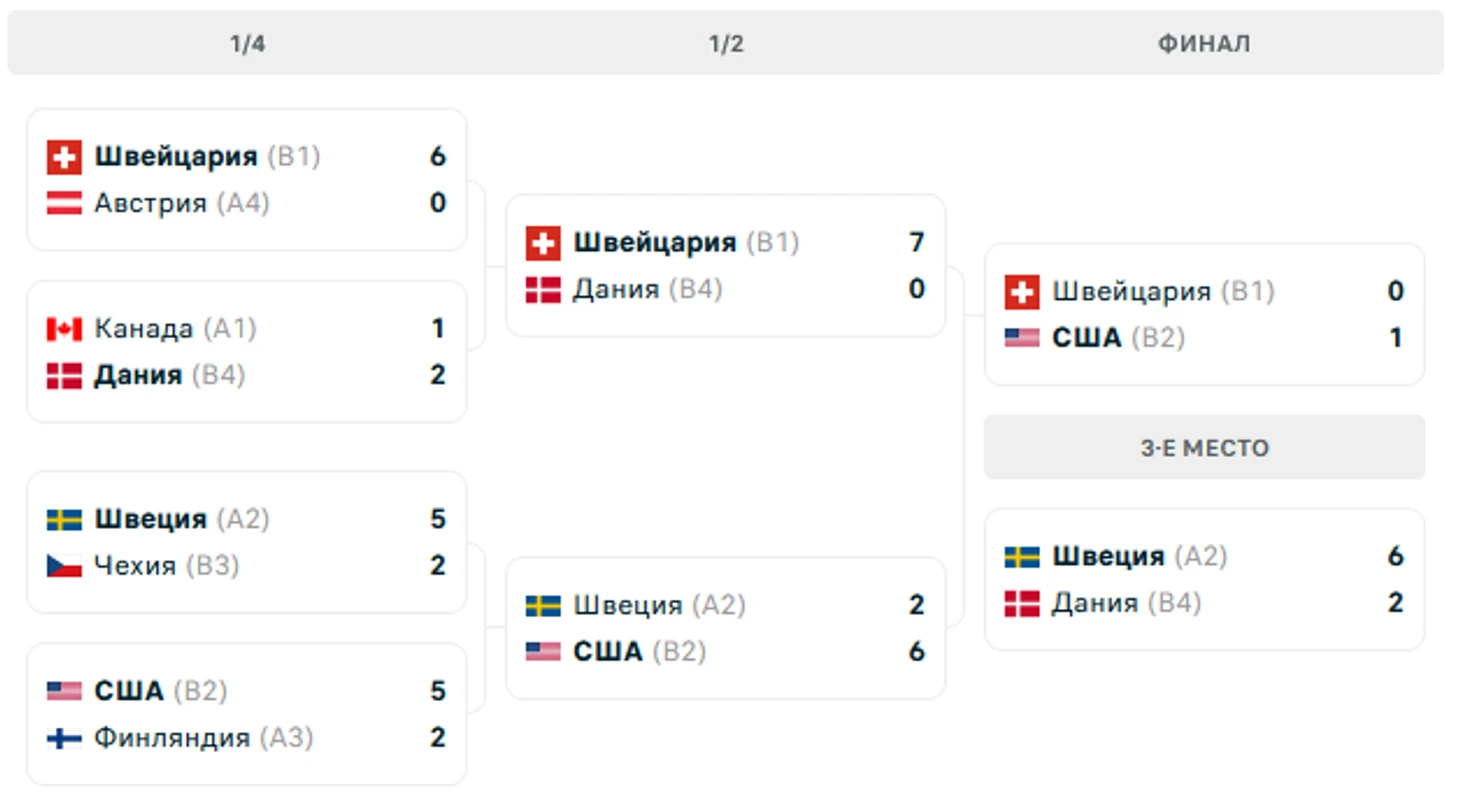Click Czech flag next to Чехия
The width and height of the screenshot is (1460, 802).
click(64, 566)
